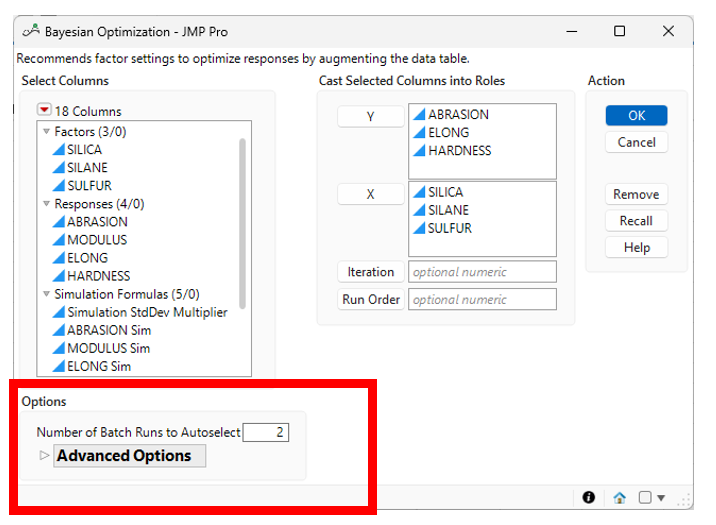
Task: Click the Select Columns list scrollbar
Action: pyautogui.click(x=242, y=220)
